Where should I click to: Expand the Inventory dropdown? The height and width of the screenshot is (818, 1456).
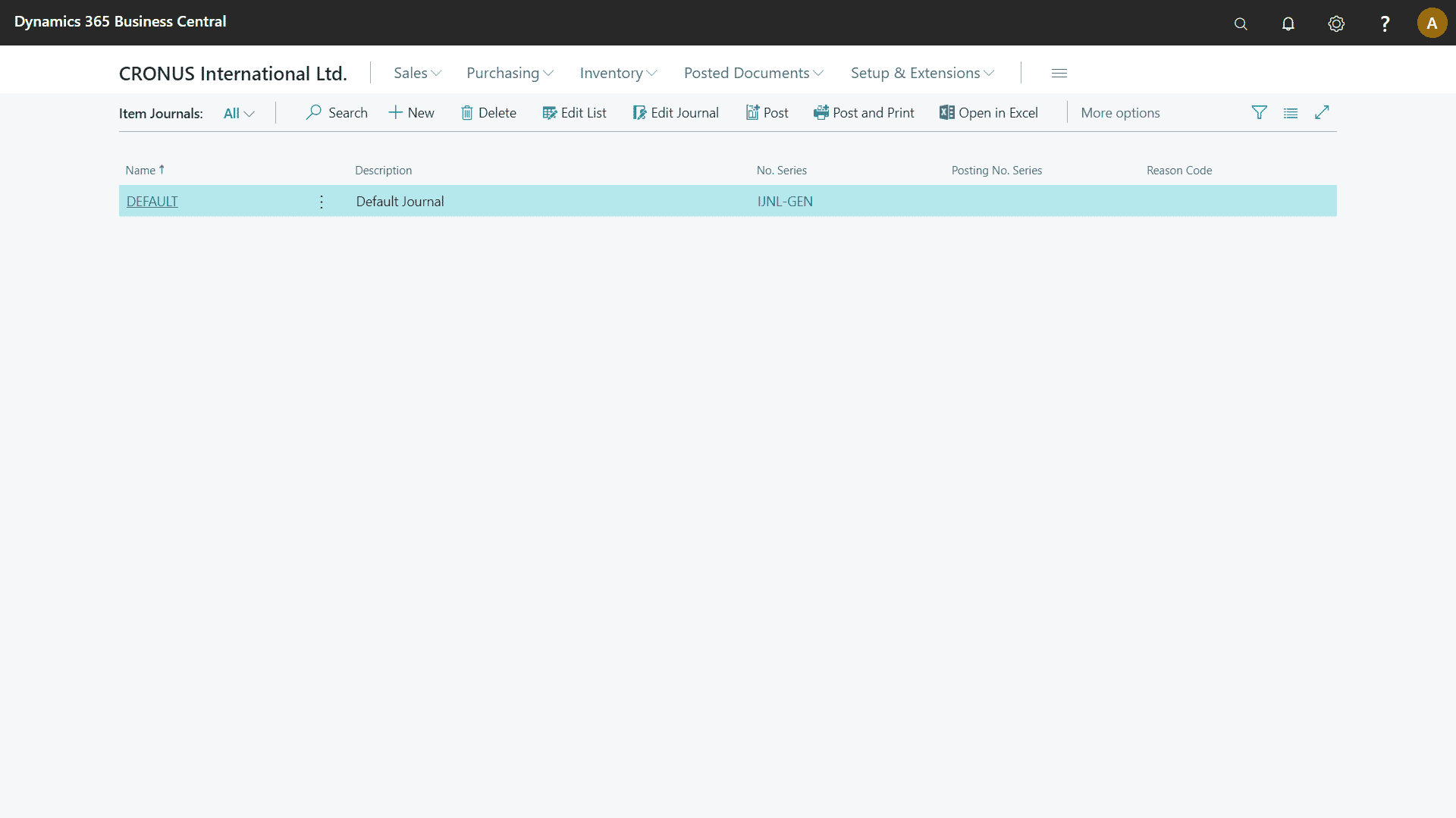point(618,73)
